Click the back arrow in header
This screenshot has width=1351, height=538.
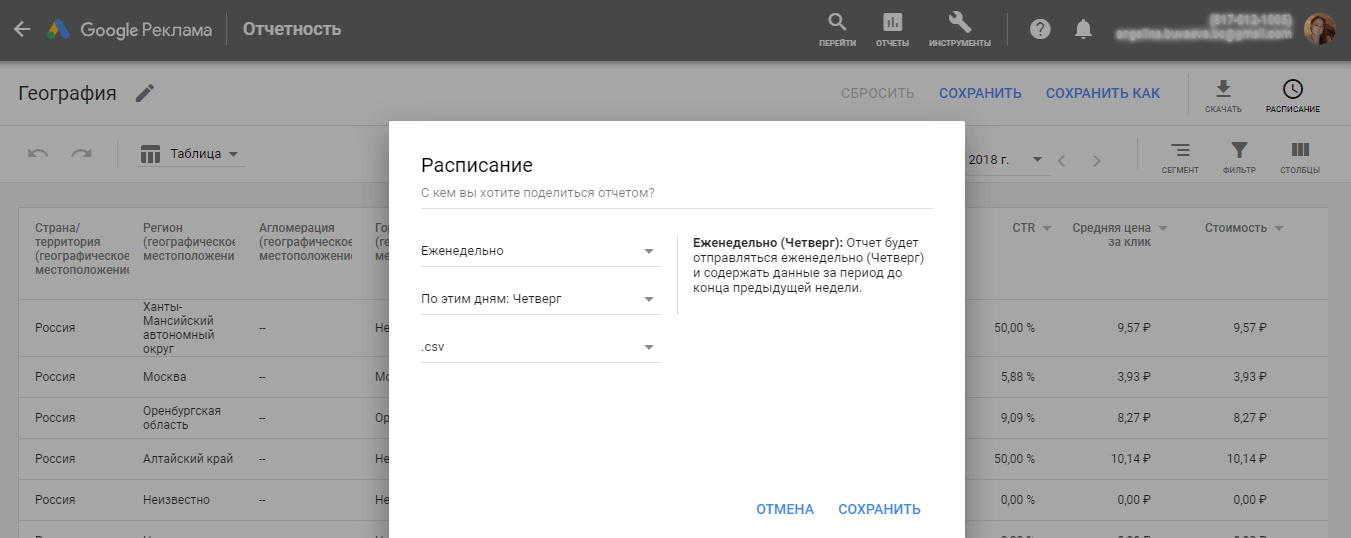(22, 29)
